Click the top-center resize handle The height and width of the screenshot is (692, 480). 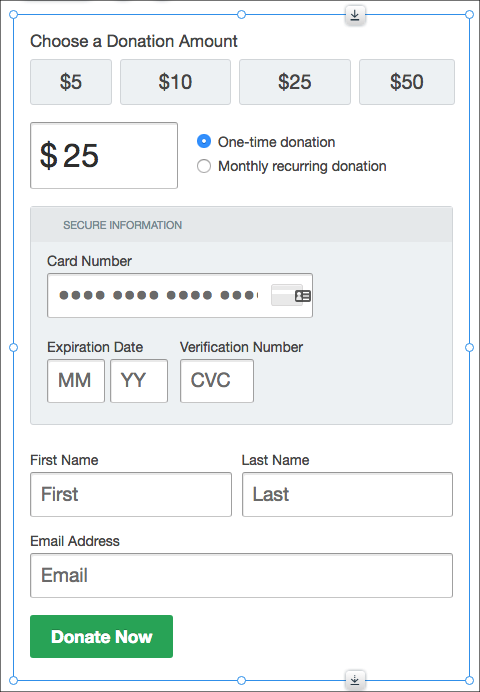pyautogui.click(x=241, y=15)
